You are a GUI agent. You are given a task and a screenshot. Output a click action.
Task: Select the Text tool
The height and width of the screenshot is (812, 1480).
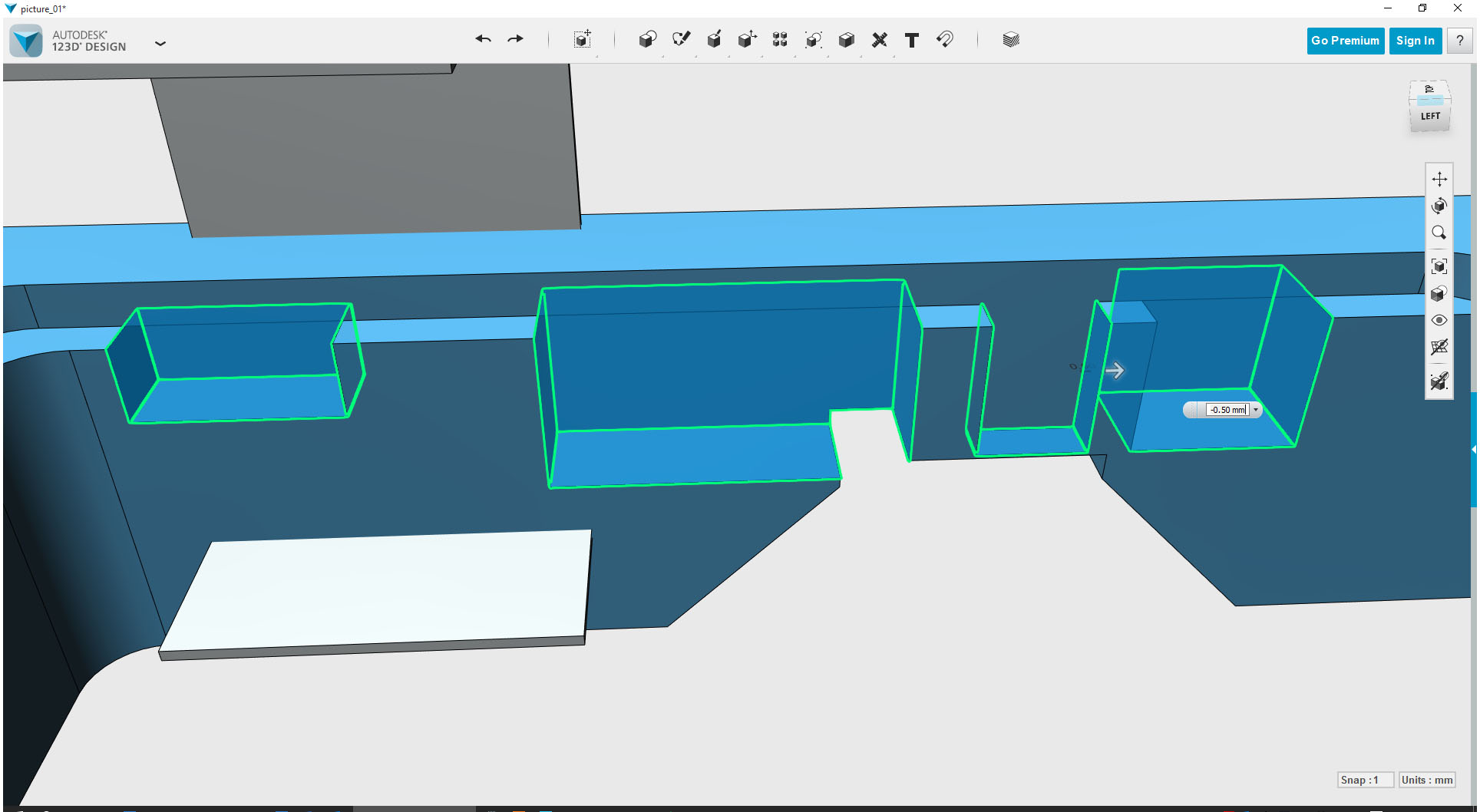[x=912, y=40]
